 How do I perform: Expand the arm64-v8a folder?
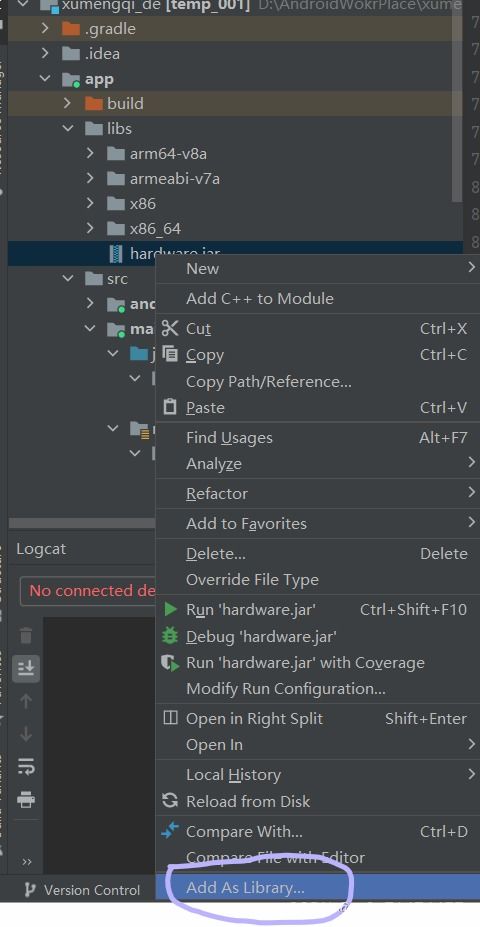click(90, 154)
